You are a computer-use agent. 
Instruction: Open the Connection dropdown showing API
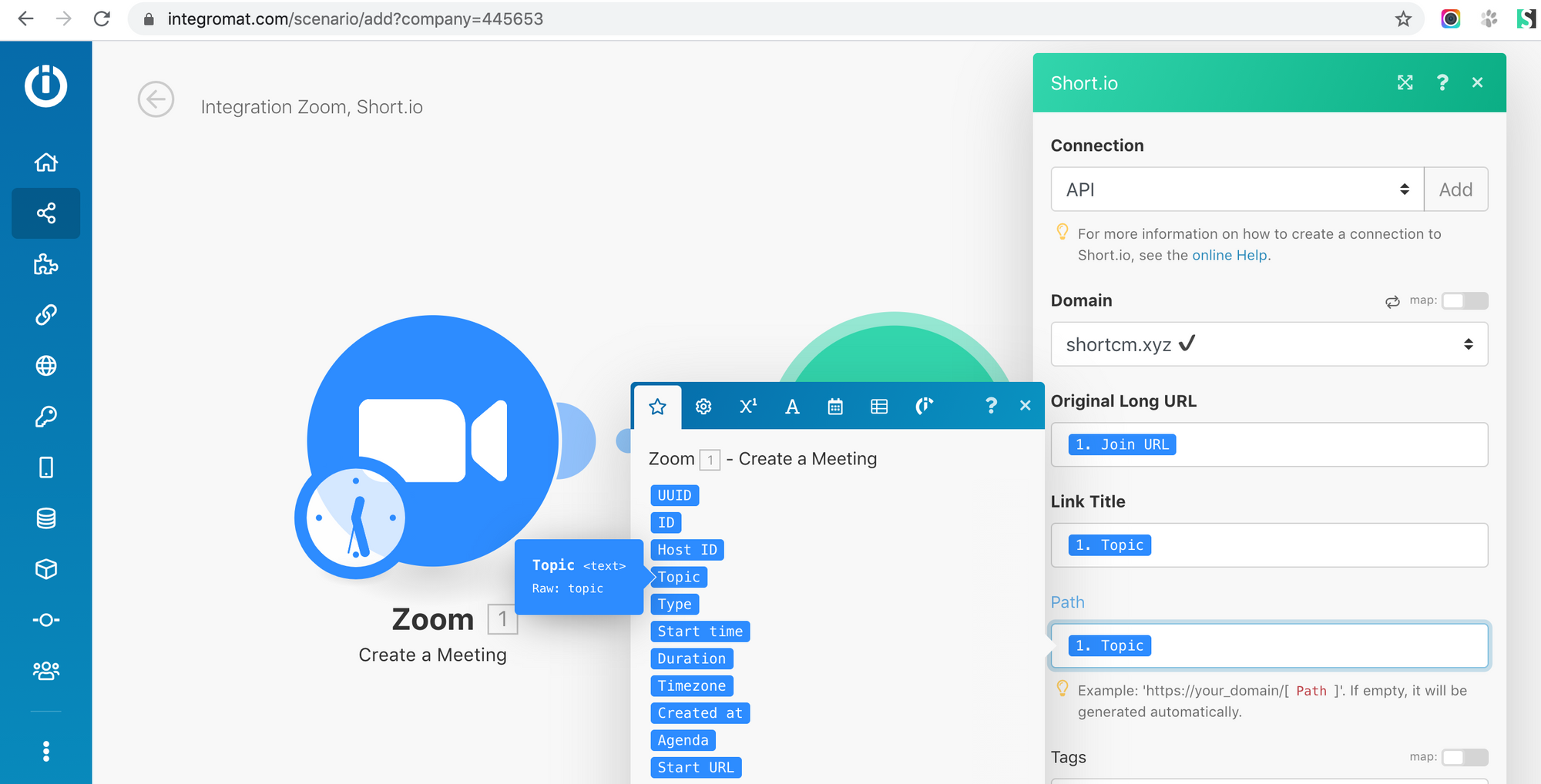point(1237,189)
